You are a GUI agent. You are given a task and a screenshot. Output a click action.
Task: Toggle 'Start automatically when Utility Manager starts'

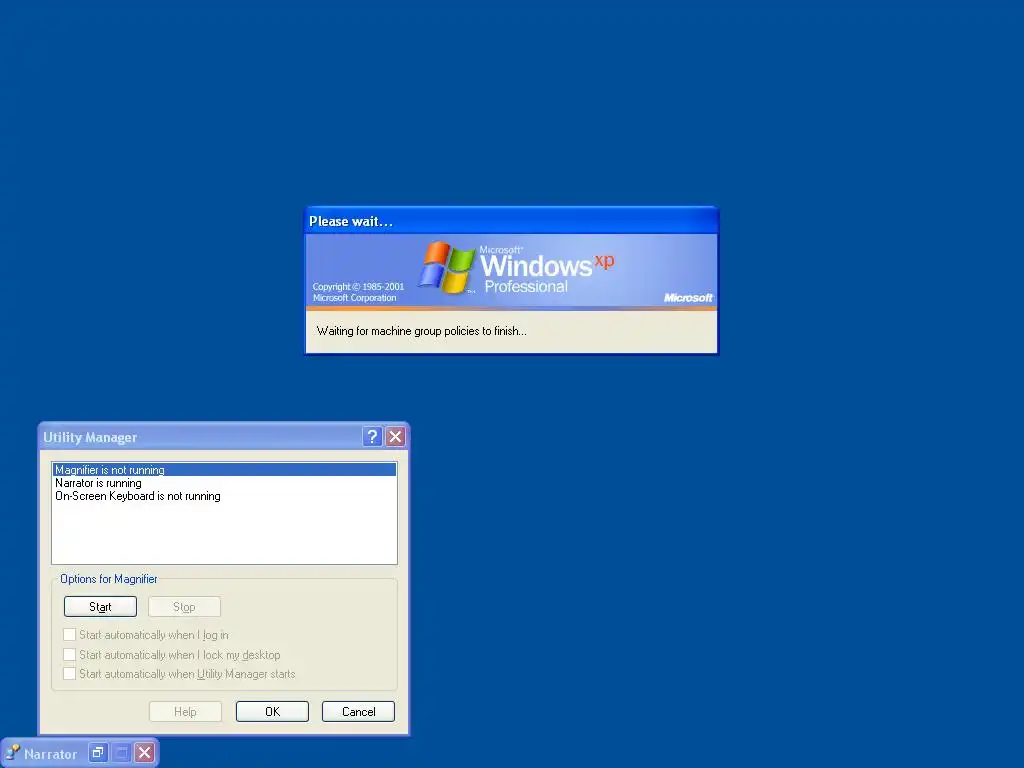pos(69,673)
